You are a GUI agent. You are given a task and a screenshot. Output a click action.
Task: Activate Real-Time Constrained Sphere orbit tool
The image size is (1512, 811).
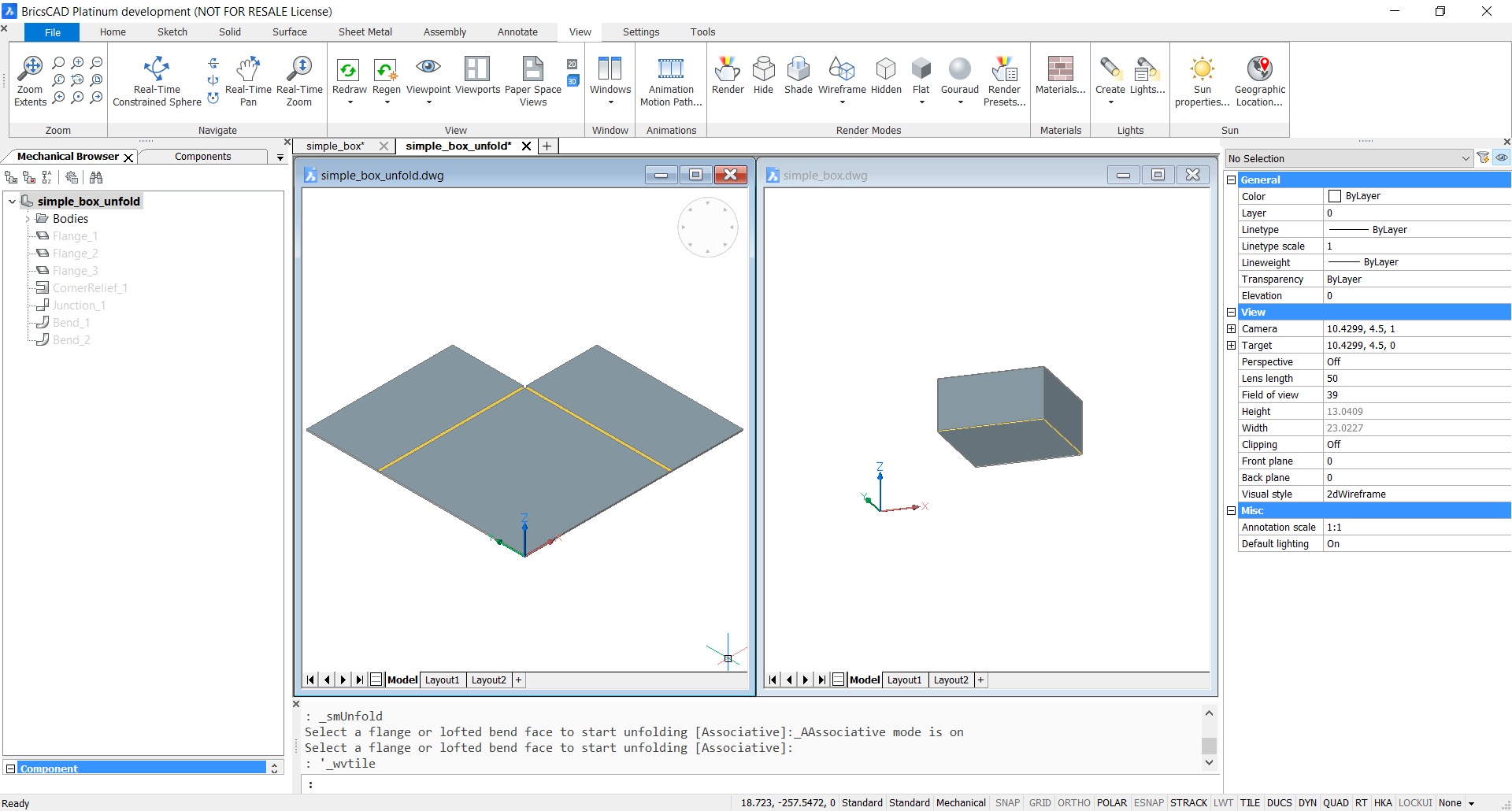(x=157, y=69)
